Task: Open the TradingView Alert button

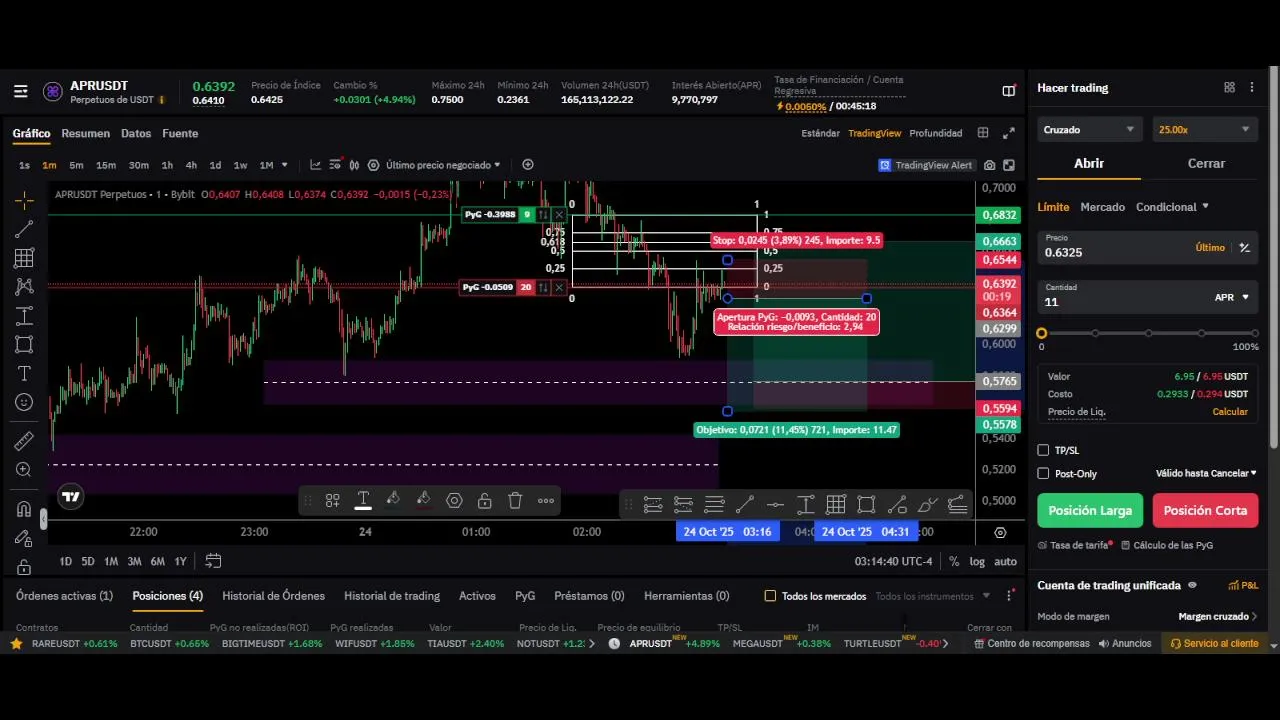Action: tap(925, 165)
